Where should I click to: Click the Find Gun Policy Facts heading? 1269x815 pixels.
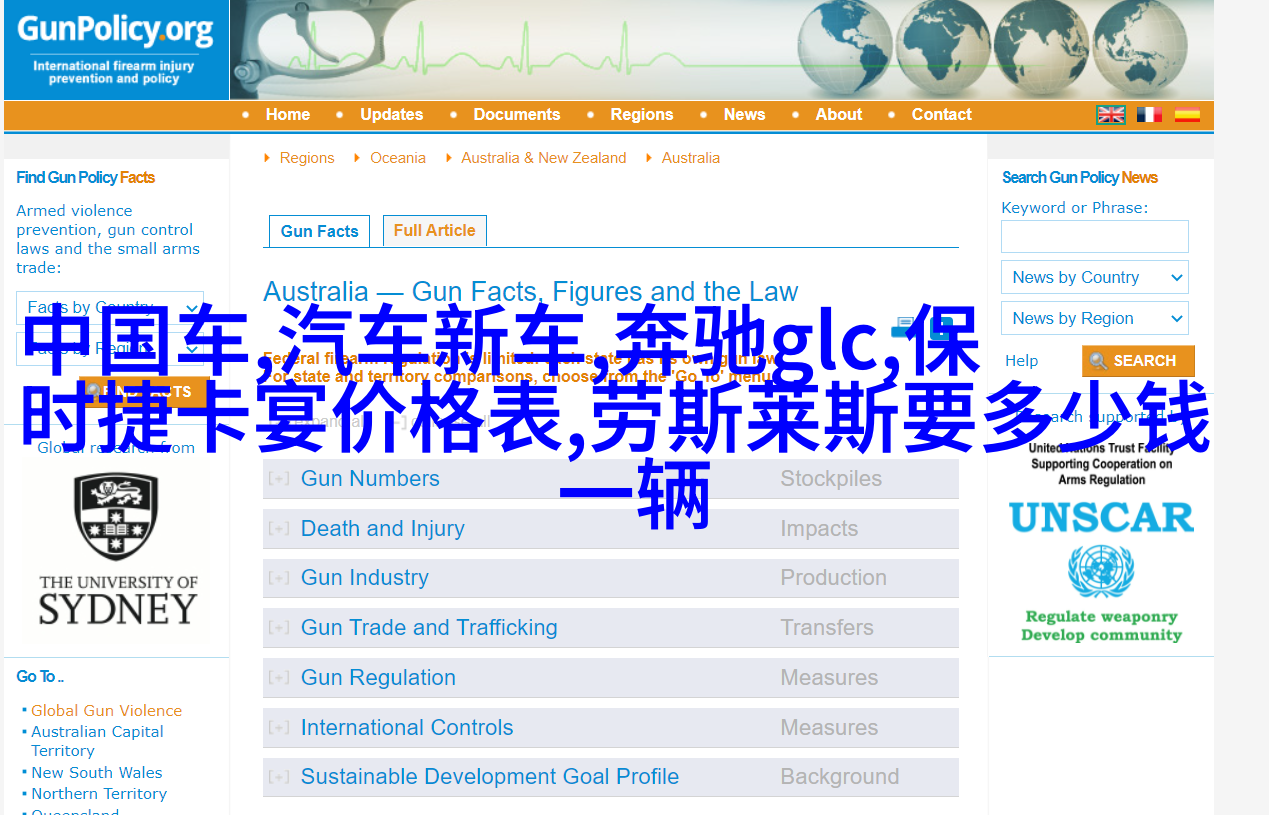coord(86,178)
